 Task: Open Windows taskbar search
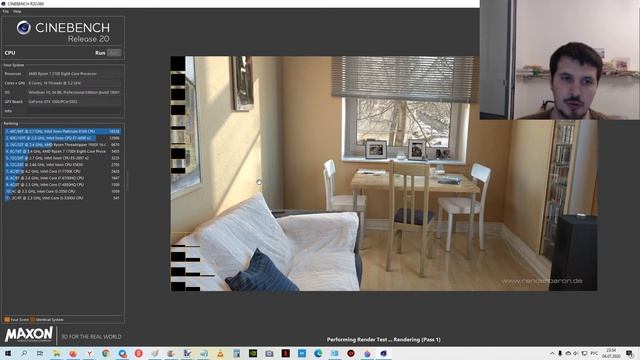[x=24, y=353]
